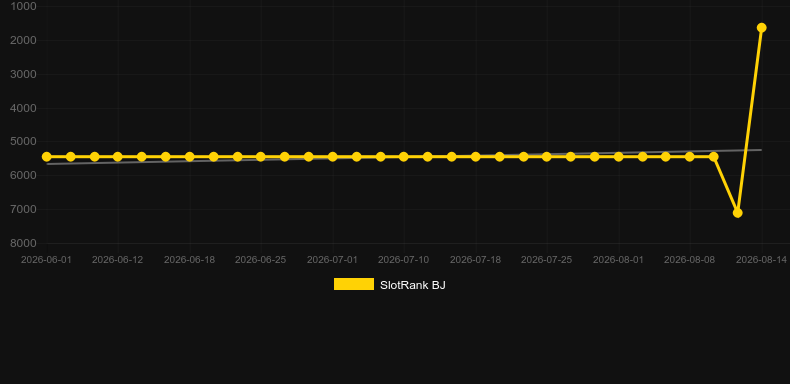Image resolution: width=790 pixels, height=384 pixels.
Task: Select the final data point near 1600
Action: [761, 28]
